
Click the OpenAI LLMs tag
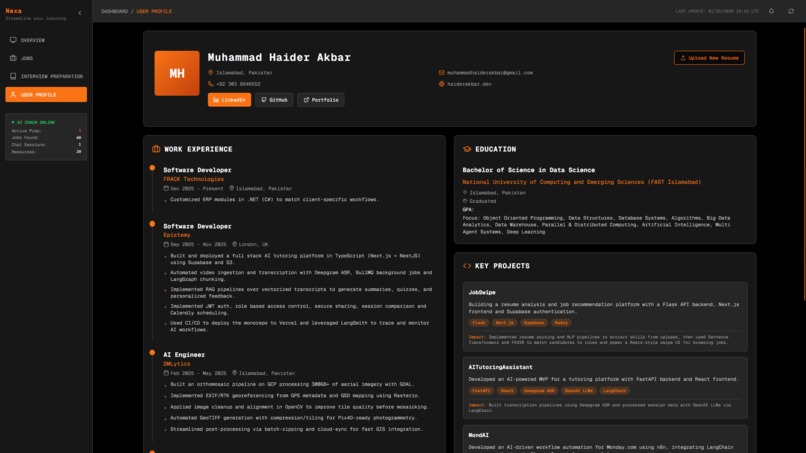(579, 391)
